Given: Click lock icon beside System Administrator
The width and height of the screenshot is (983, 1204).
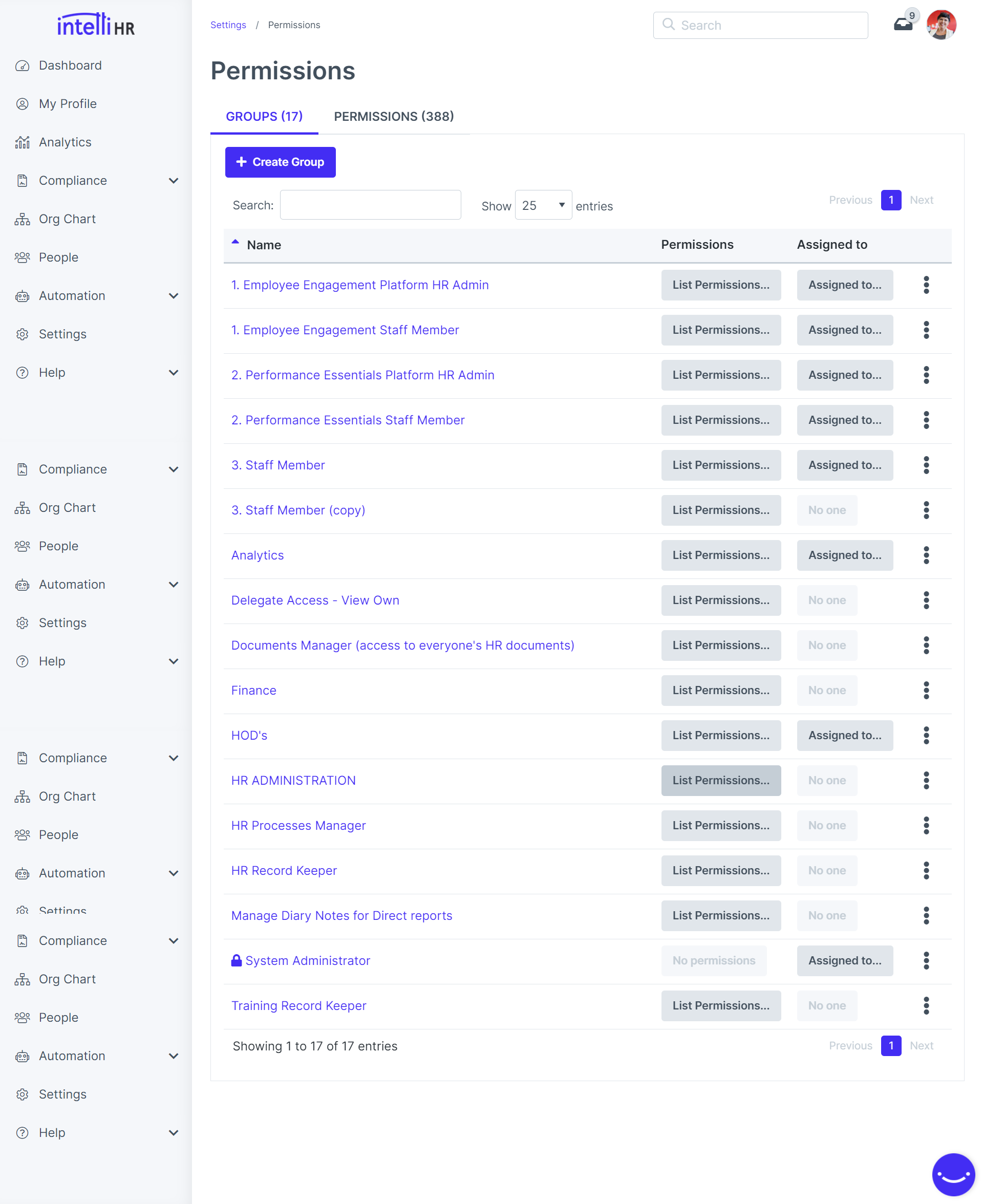Looking at the screenshot, I should [x=236, y=960].
